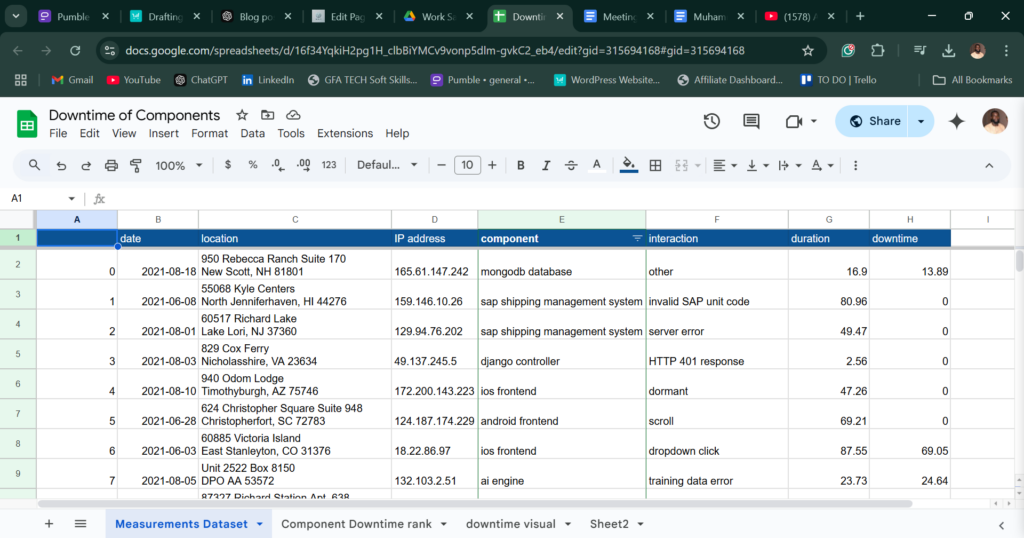Add a new sheet with plus button
1024x538 pixels.
48,523
